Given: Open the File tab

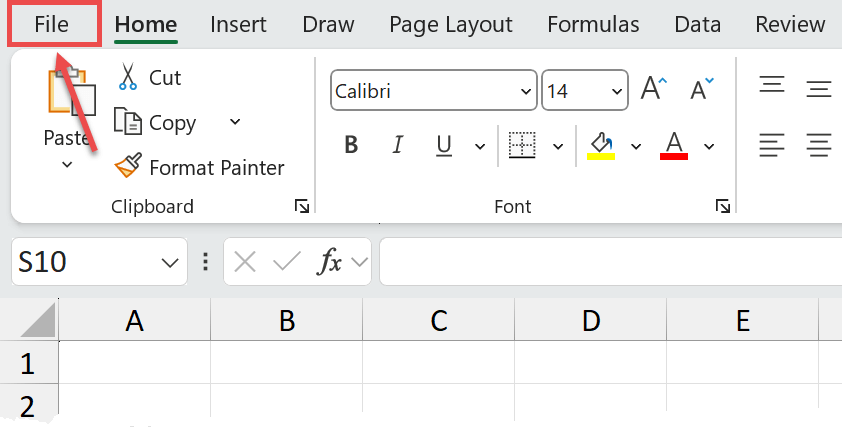Looking at the screenshot, I should click(52, 25).
